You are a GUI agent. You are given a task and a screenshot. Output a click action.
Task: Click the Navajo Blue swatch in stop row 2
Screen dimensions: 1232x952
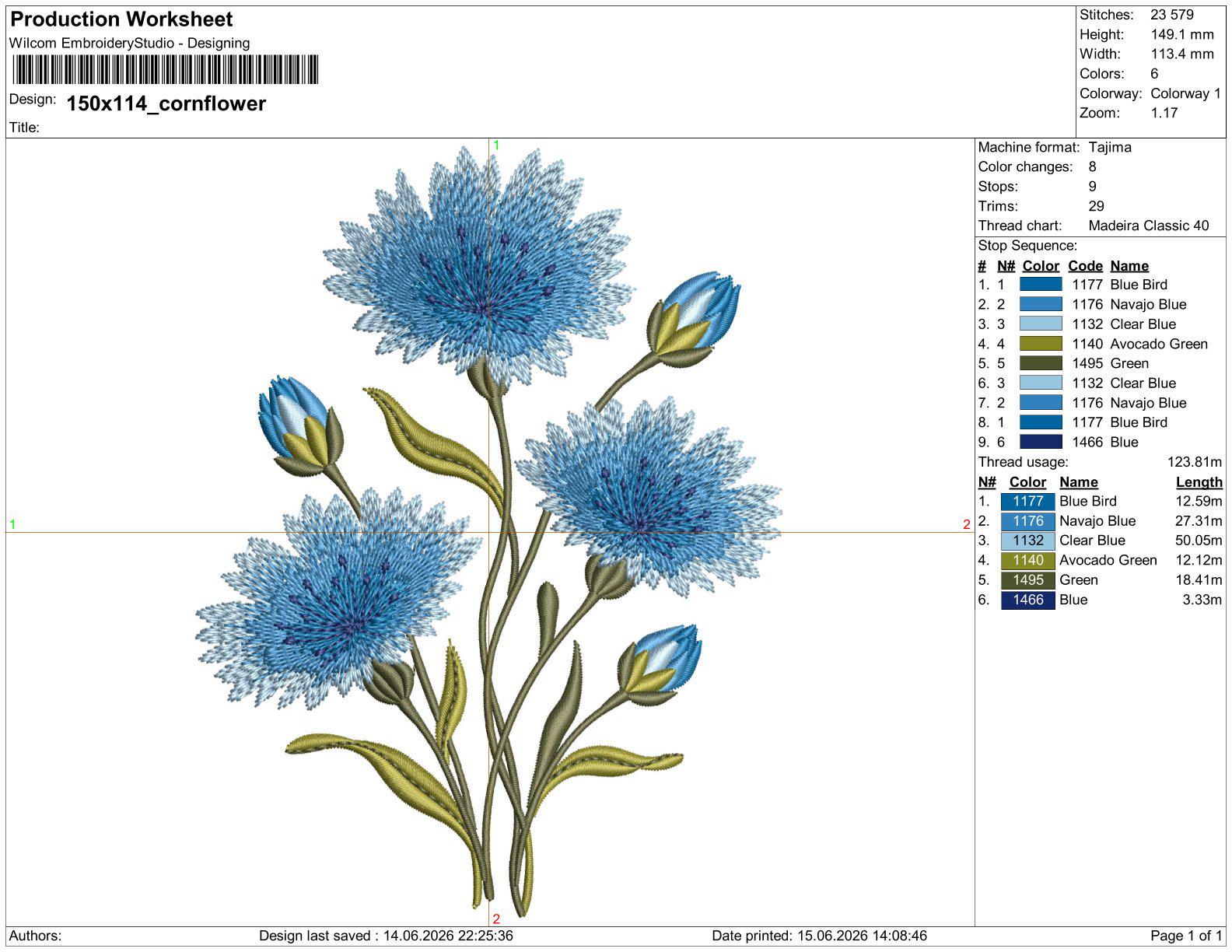(1041, 304)
